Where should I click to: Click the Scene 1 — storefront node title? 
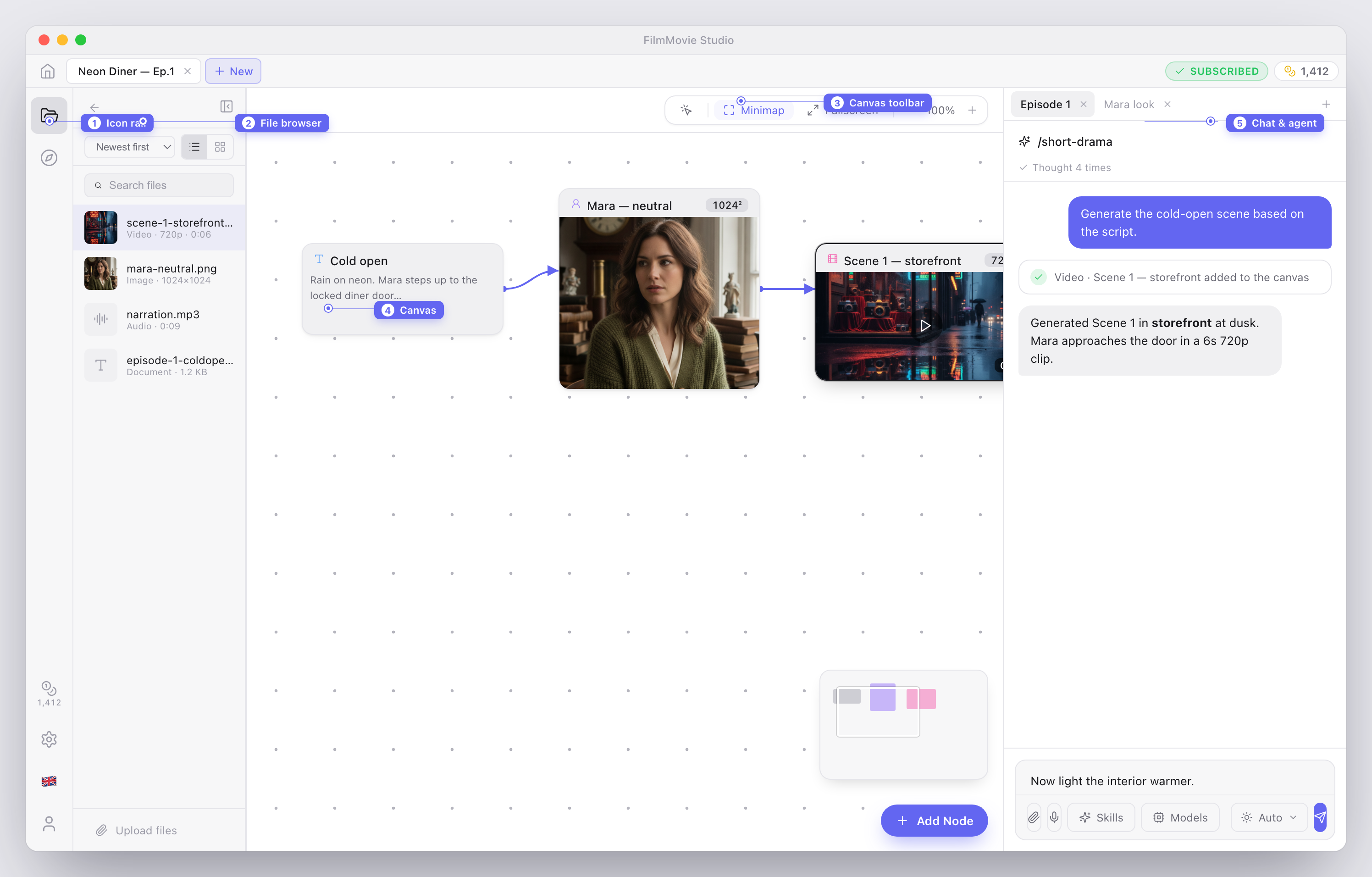[902, 261]
